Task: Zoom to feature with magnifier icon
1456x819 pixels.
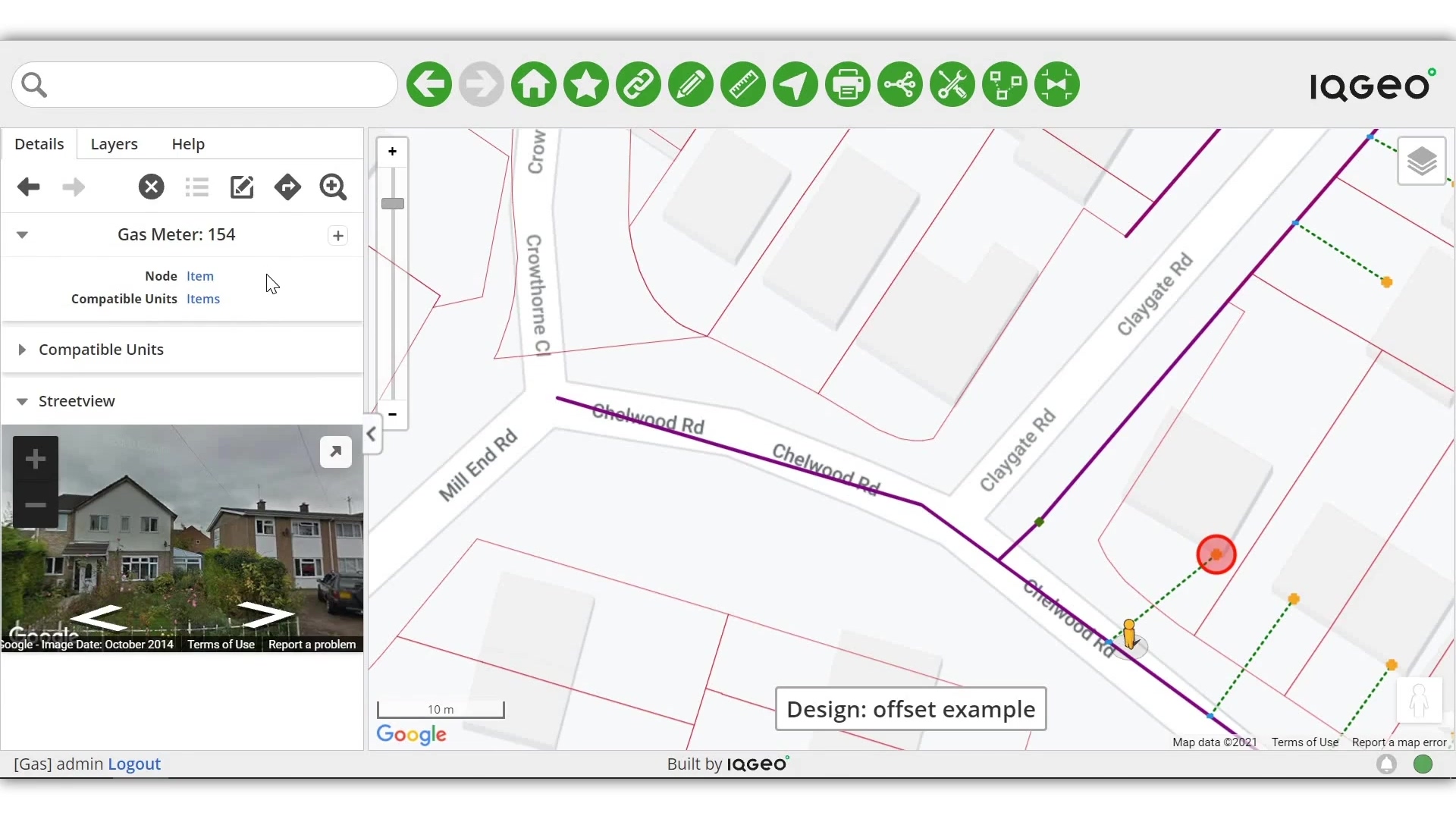Action: [333, 187]
